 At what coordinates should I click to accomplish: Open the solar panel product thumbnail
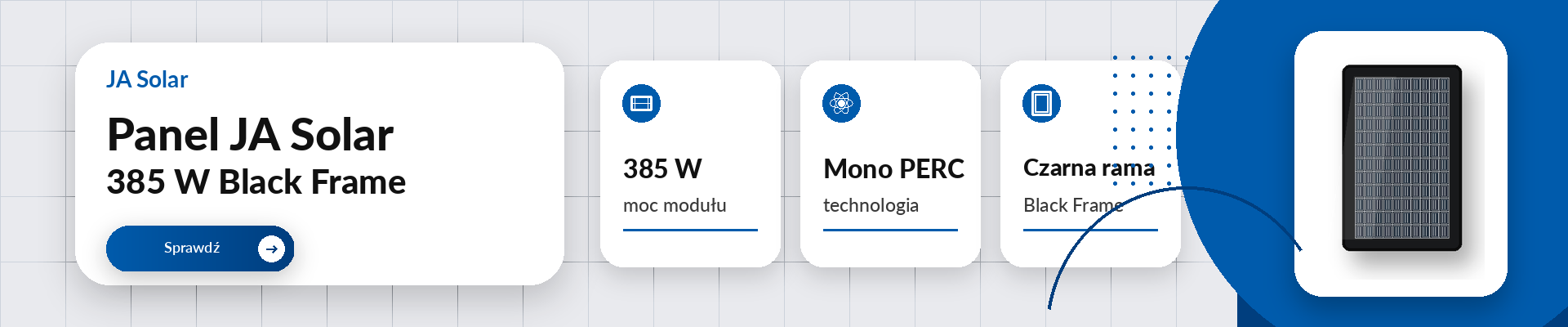click(x=1401, y=158)
